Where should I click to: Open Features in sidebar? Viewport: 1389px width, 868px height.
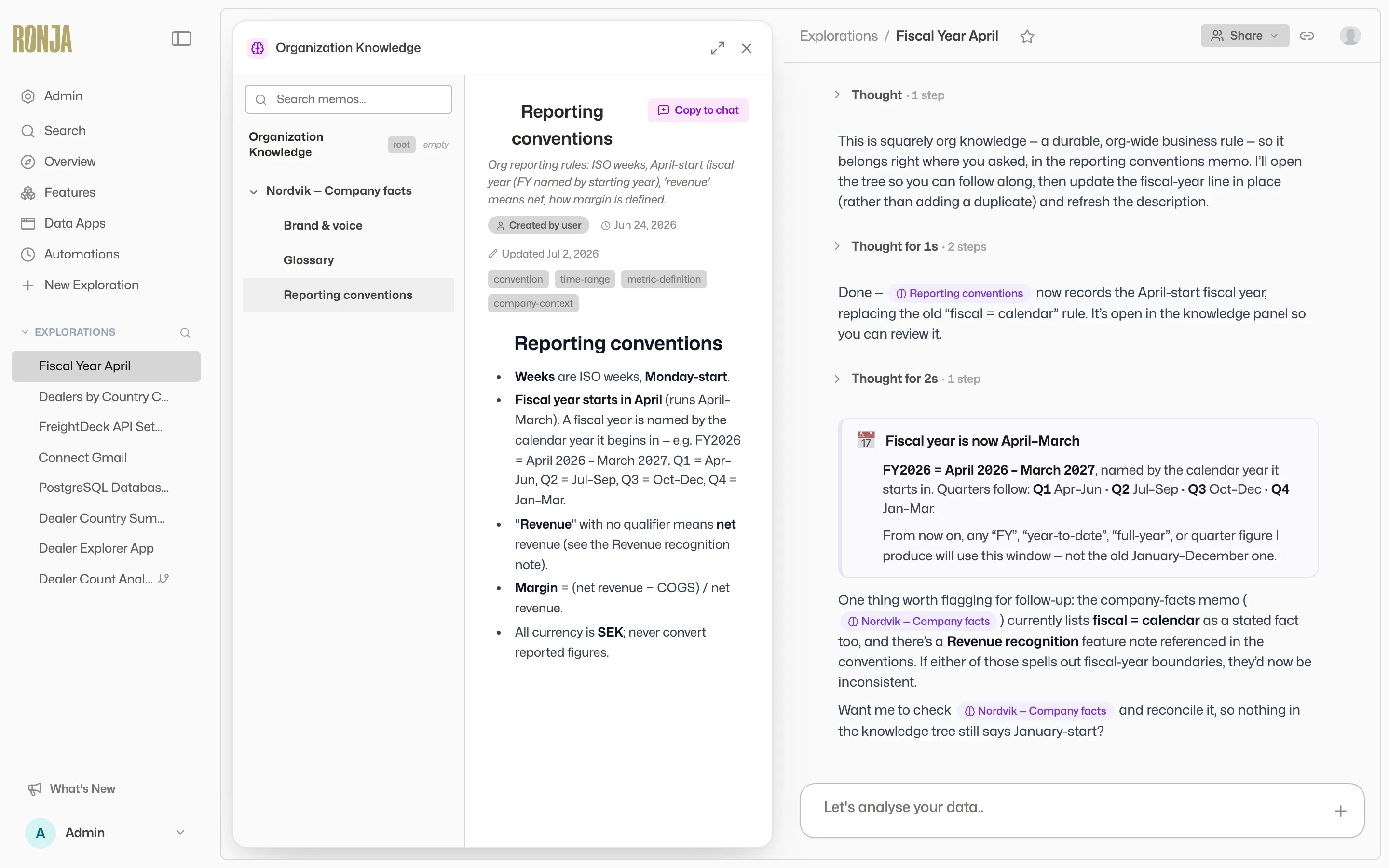[69, 192]
